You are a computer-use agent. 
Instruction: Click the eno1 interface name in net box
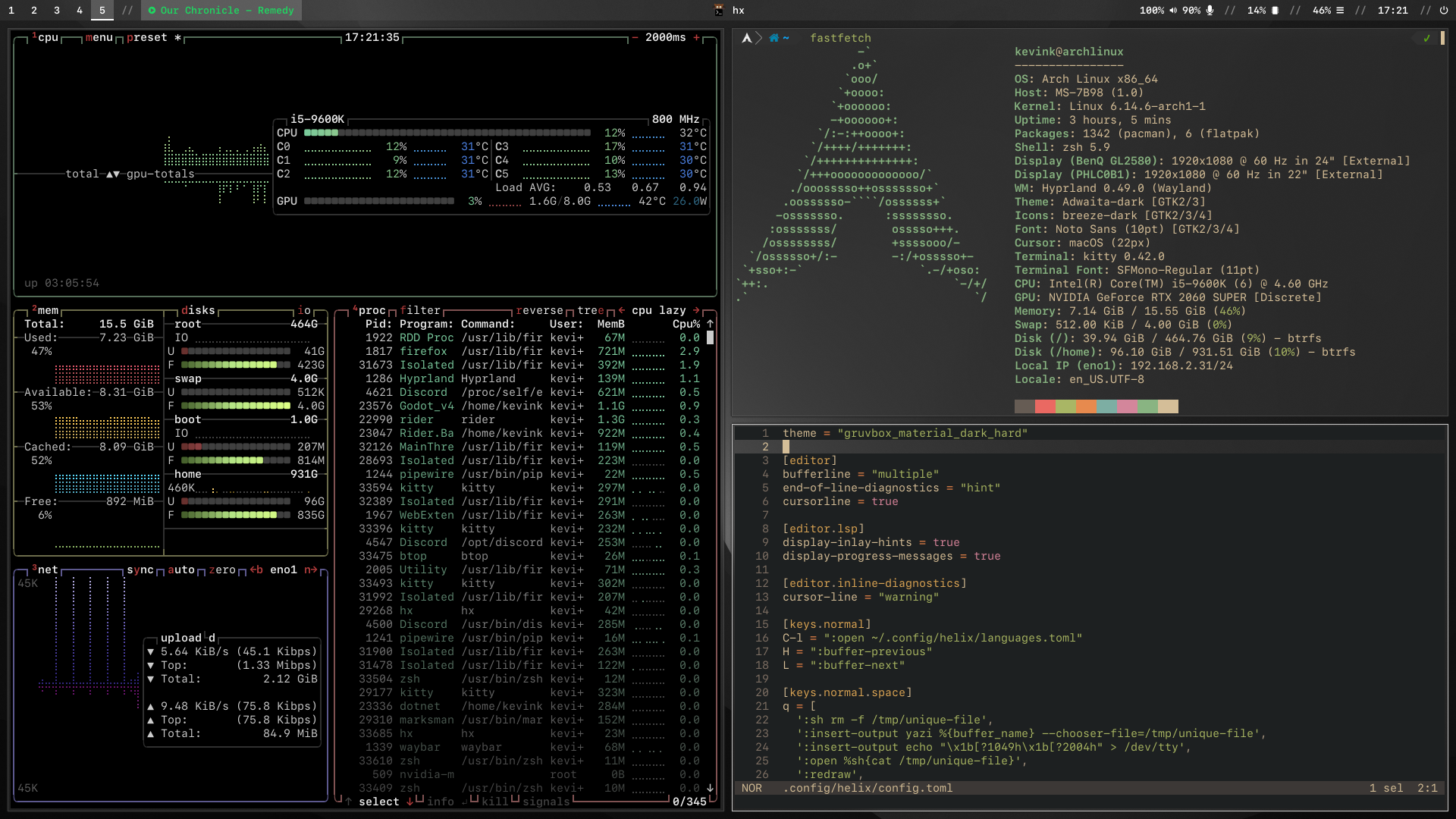click(x=284, y=570)
